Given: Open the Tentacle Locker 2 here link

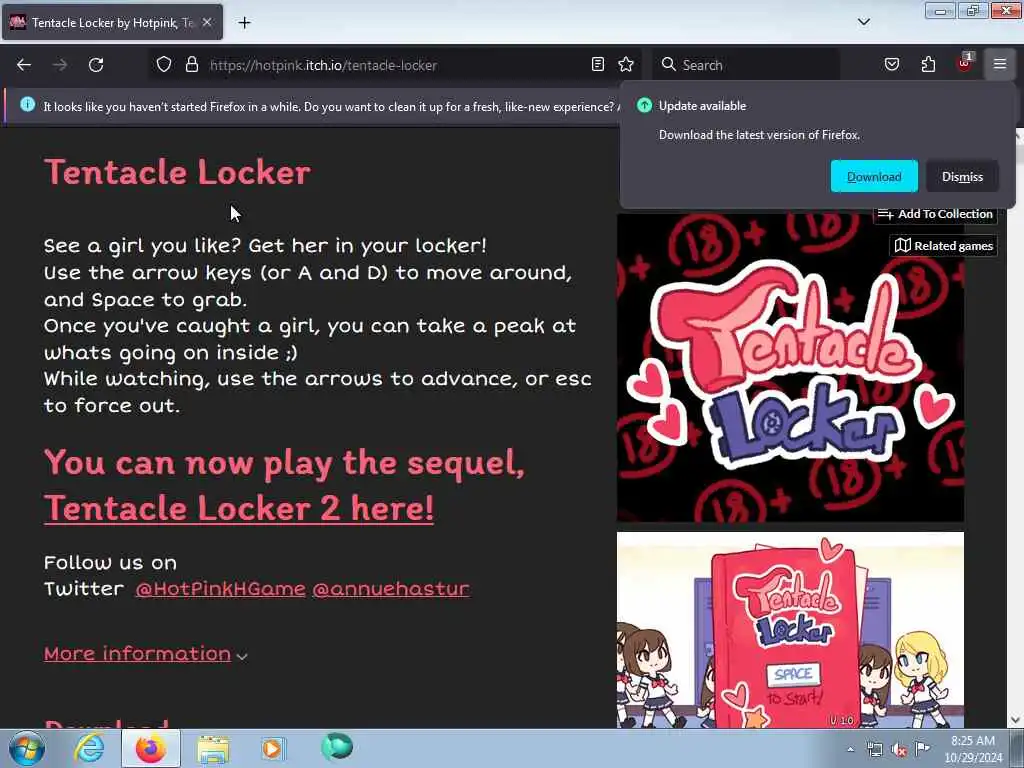Looking at the screenshot, I should 239,509.
